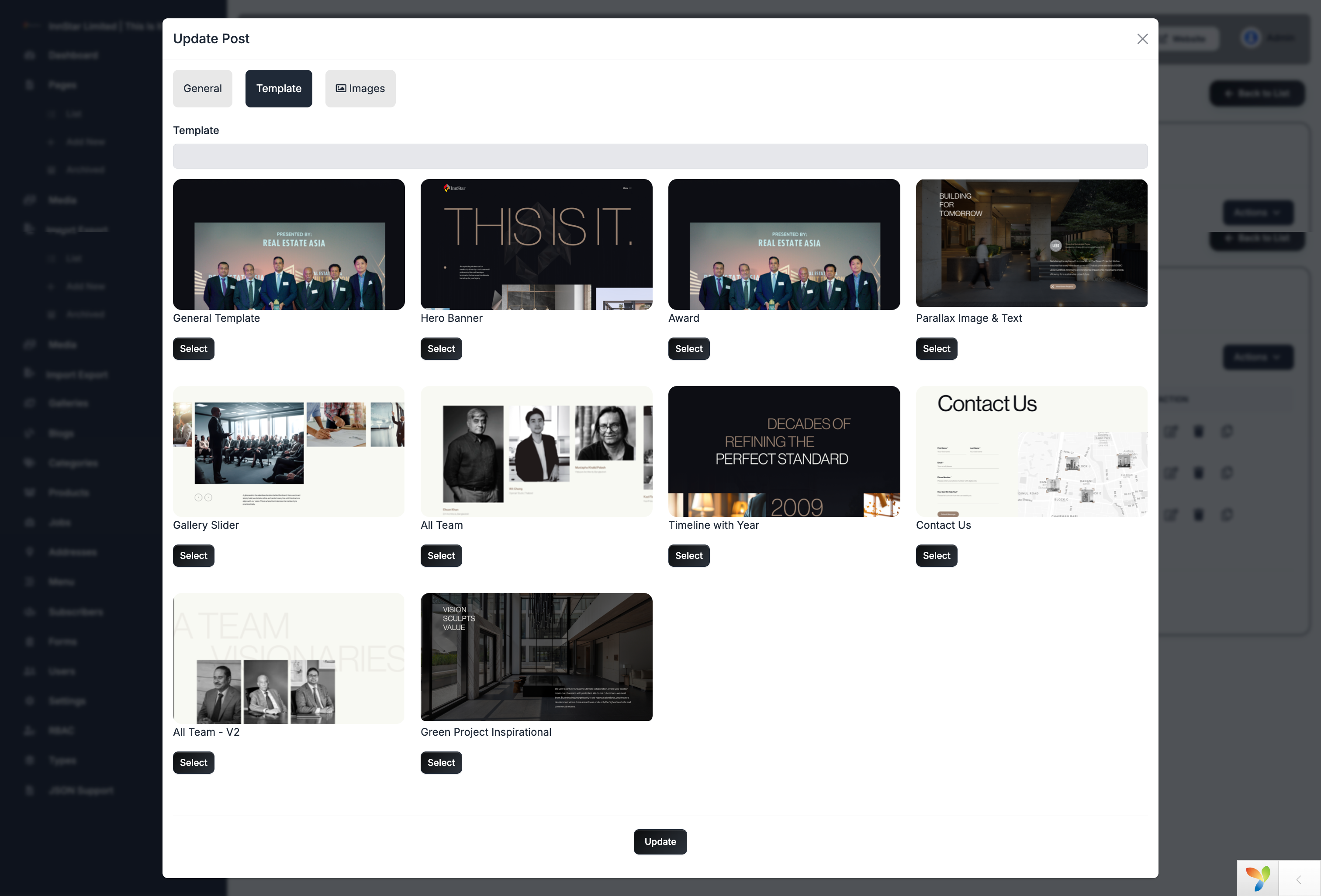The image size is (1321, 896).
Task: Select the All Team - V2 template
Action: click(x=193, y=762)
